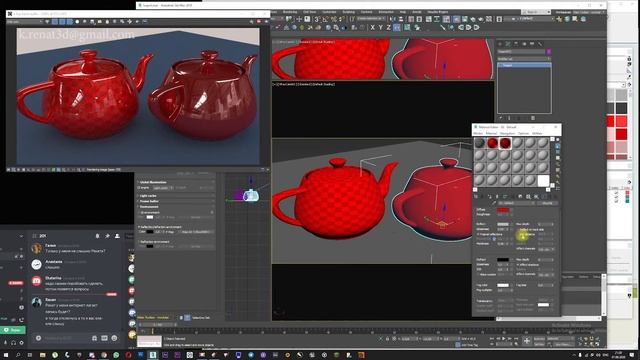This screenshot has width=640, height=360.
Task: Click the black Refract color swatch
Action: (x=503, y=260)
